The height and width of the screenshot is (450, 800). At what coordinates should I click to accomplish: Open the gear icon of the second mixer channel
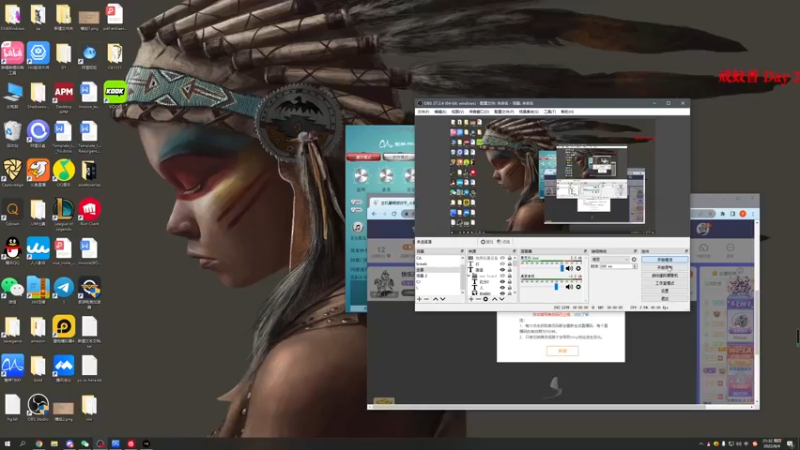click(x=578, y=287)
